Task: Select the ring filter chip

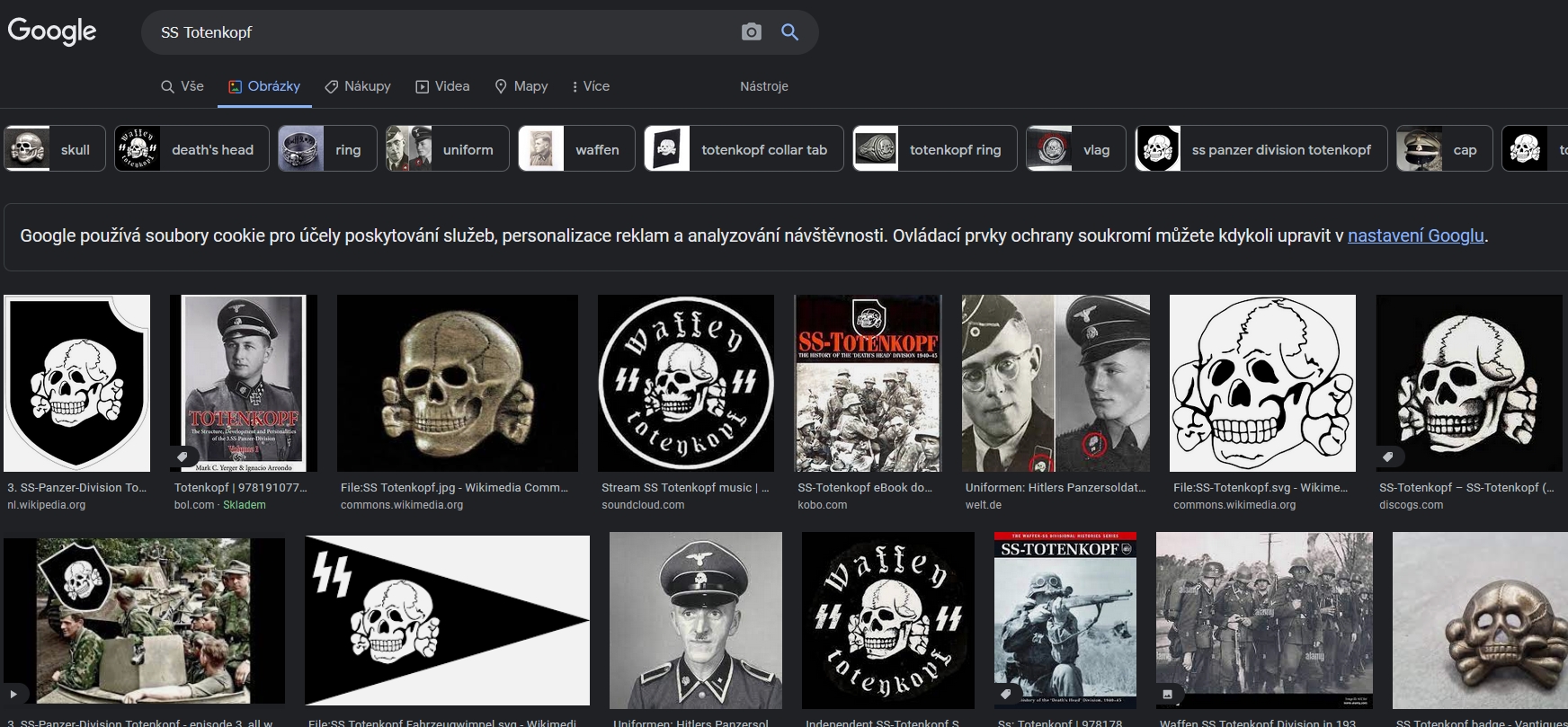Action: 327,148
